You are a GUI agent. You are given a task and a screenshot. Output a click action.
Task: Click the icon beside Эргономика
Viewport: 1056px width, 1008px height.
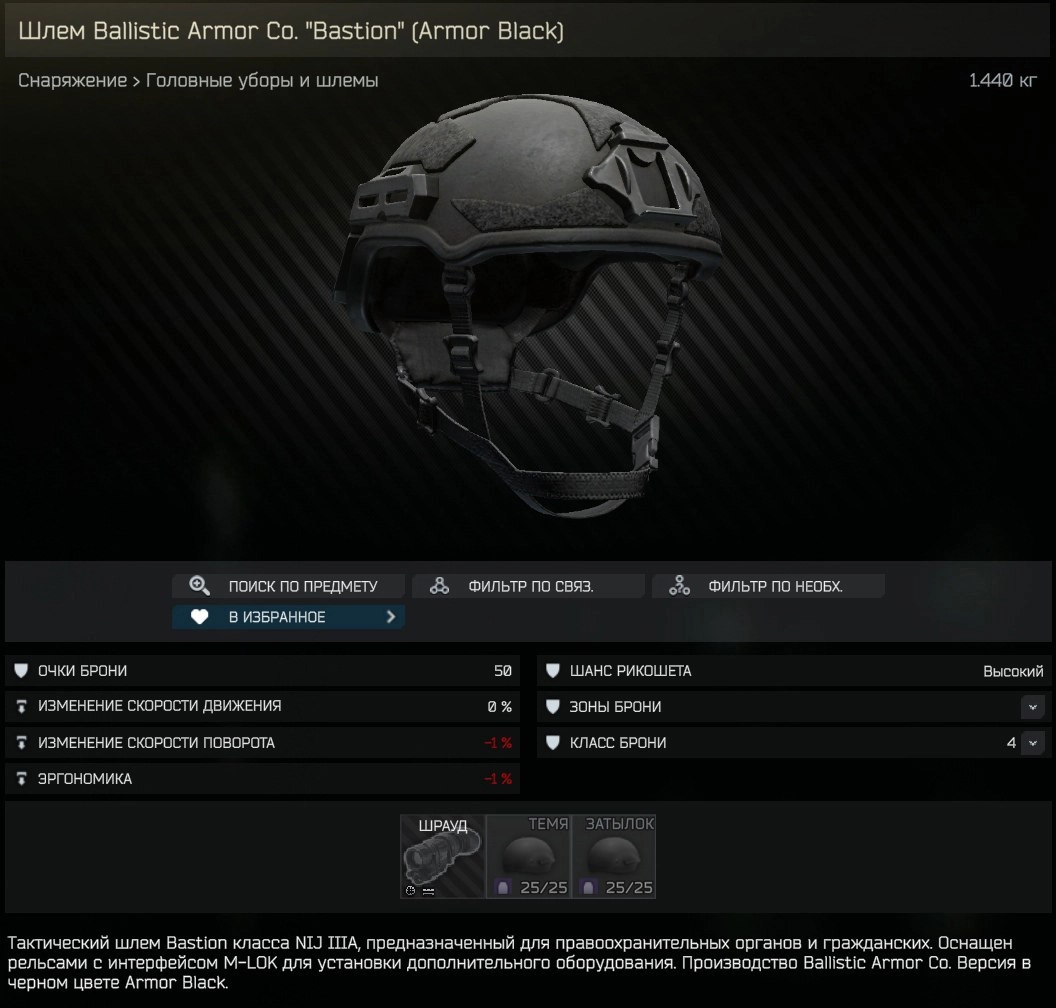pyautogui.click(x=22, y=779)
